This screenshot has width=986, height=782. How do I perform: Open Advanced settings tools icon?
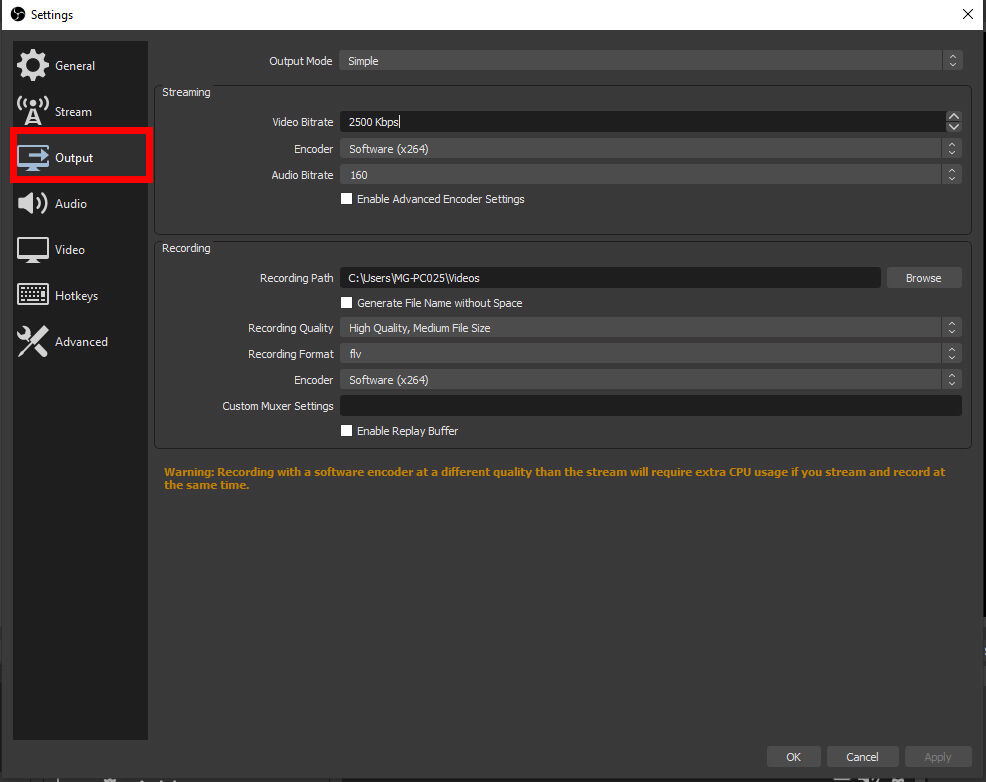coord(33,342)
